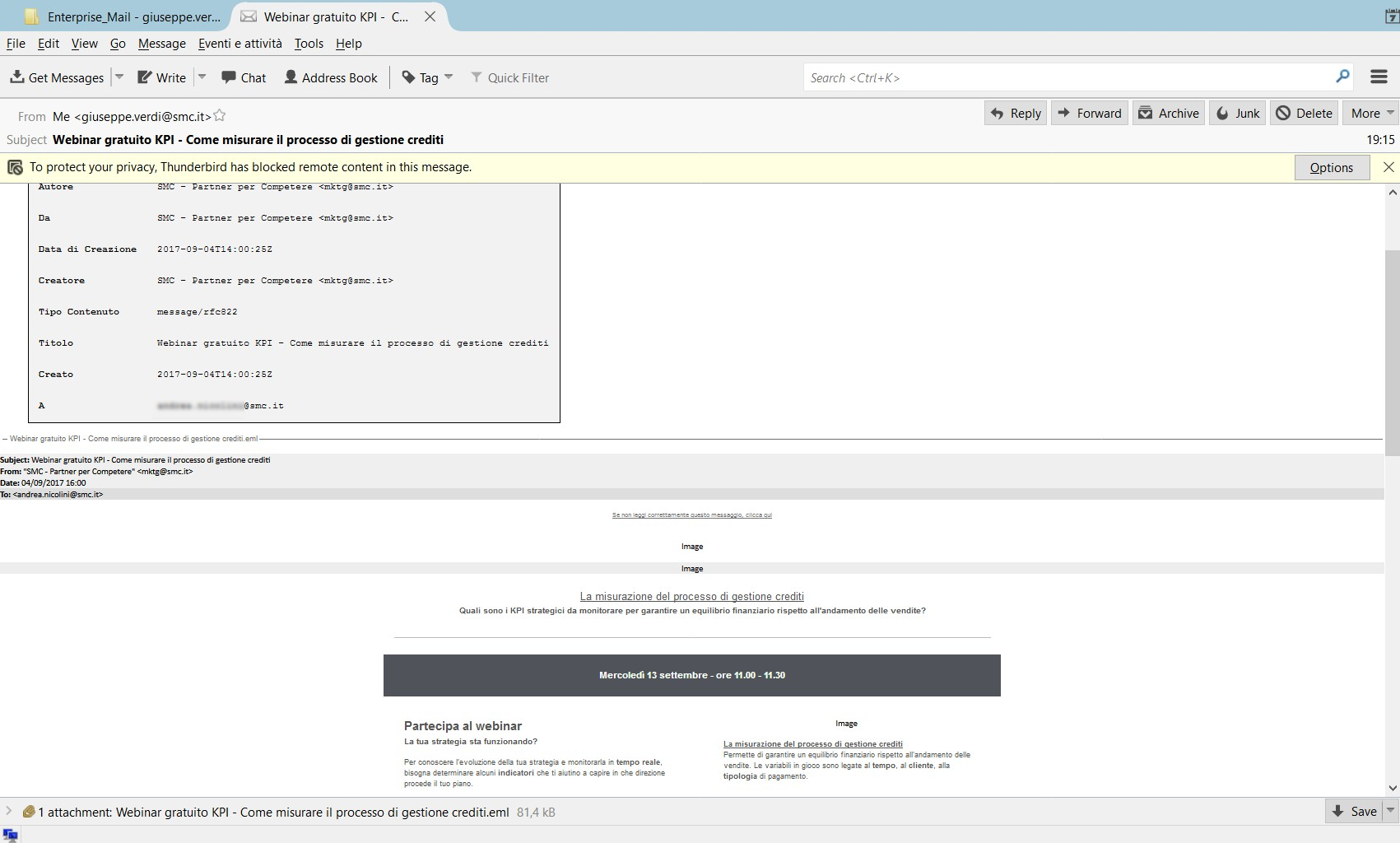Expand the attachment list chevron

point(9,812)
